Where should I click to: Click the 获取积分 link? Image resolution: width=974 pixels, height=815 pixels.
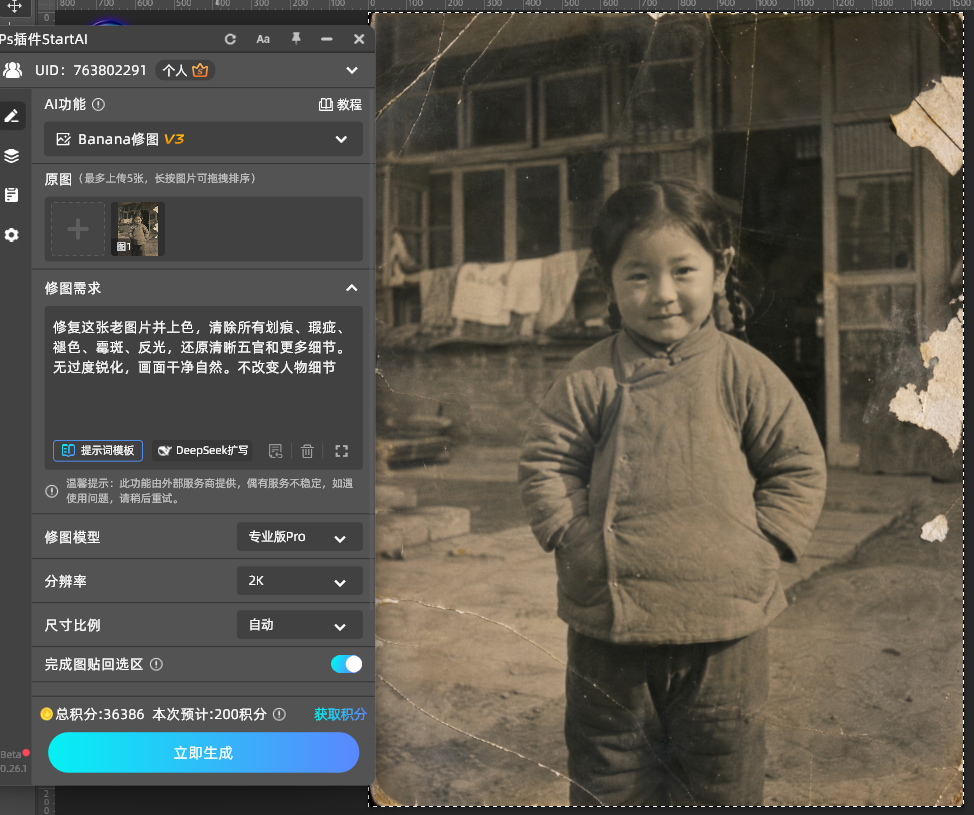(x=340, y=714)
